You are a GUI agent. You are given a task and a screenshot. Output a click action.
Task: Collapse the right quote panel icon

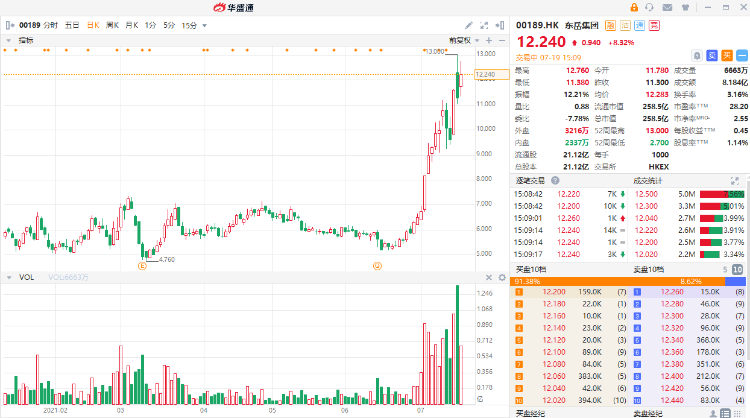[500, 25]
